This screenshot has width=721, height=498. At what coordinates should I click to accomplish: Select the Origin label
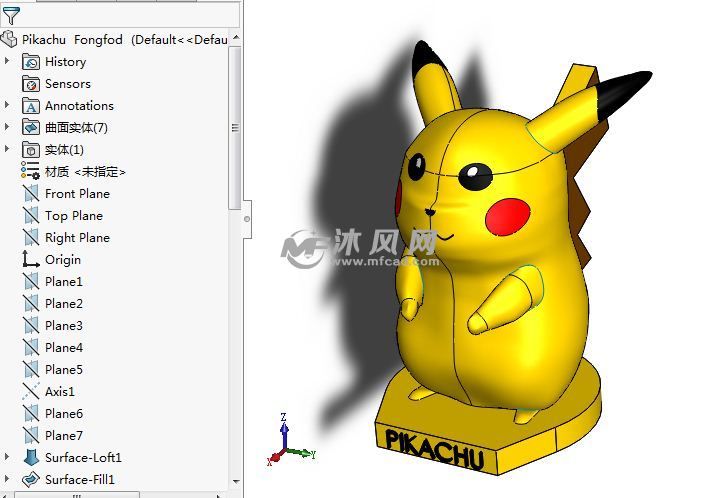[x=63, y=260]
